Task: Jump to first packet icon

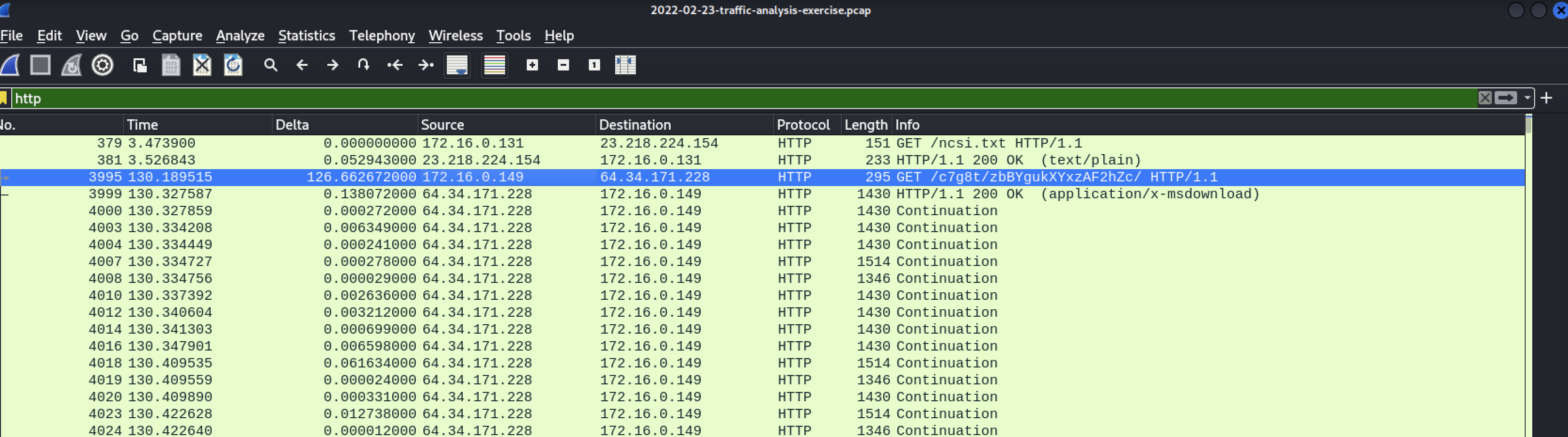Action: point(395,65)
